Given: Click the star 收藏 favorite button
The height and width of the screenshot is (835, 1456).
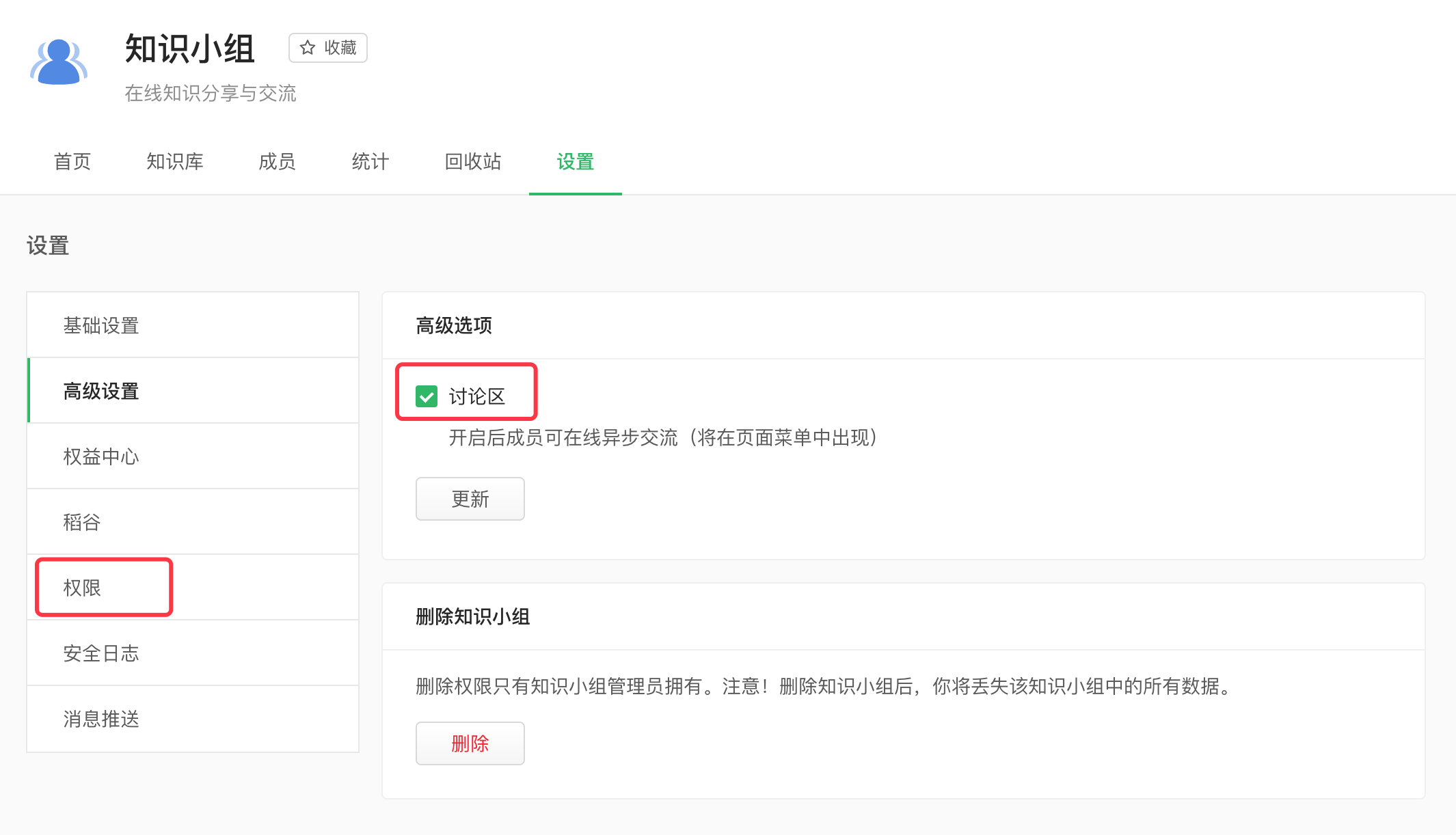Looking at the screenshot, I should click(x=328, y=48).
